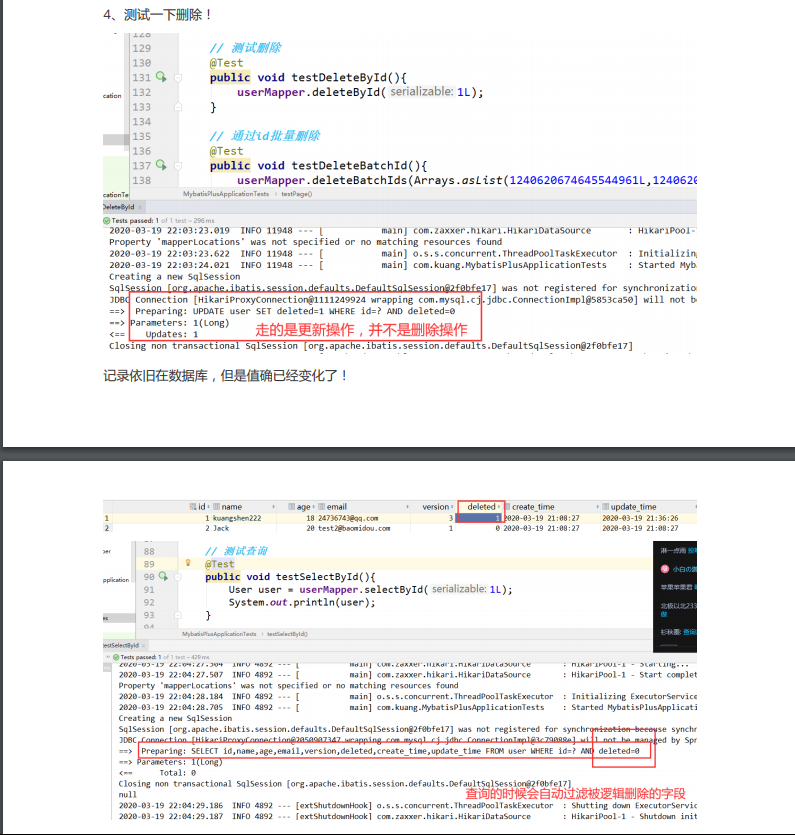Sort table by the deleted column header

point(481,506)
